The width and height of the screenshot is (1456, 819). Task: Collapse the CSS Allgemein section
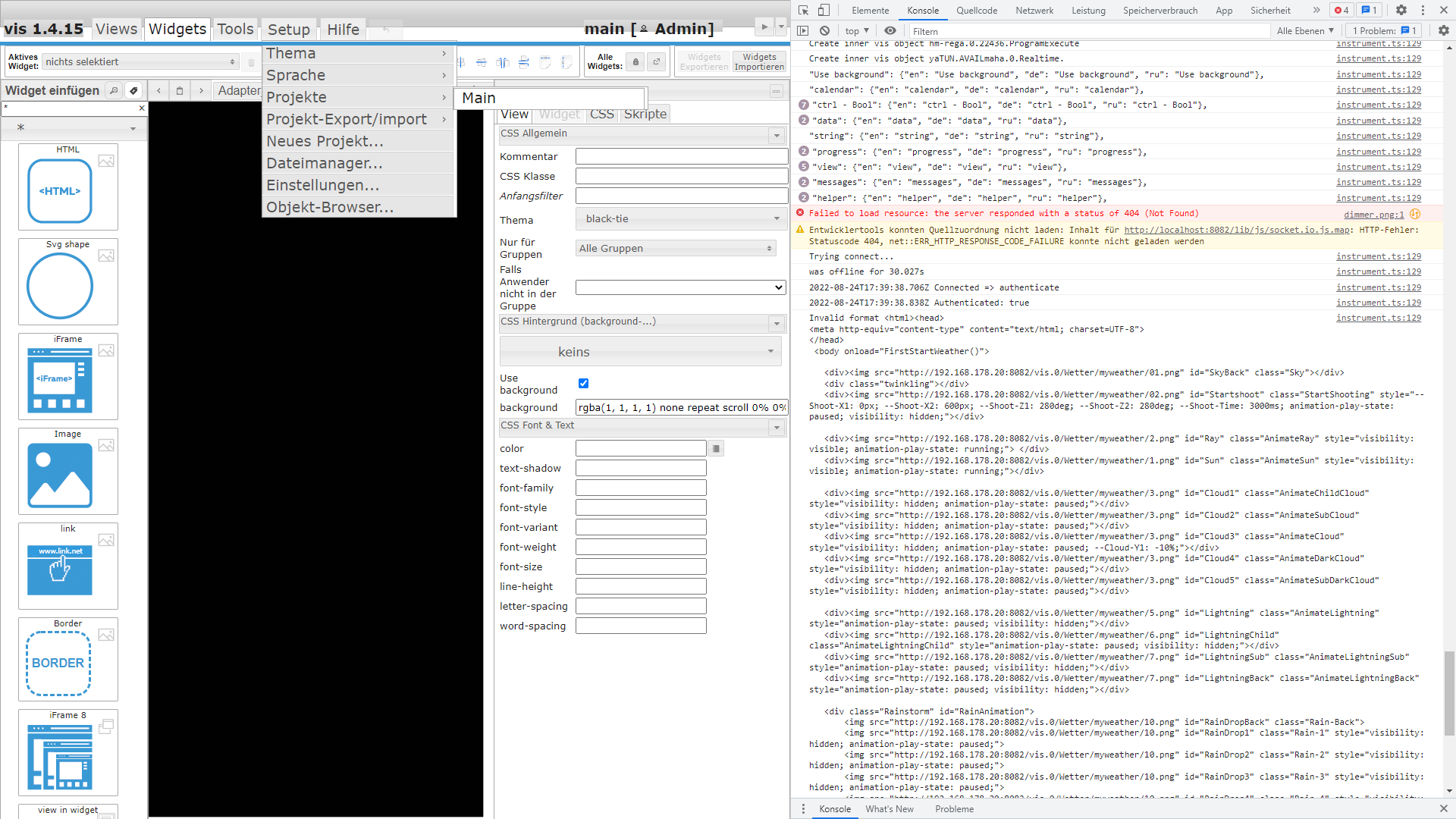(777, 136)
